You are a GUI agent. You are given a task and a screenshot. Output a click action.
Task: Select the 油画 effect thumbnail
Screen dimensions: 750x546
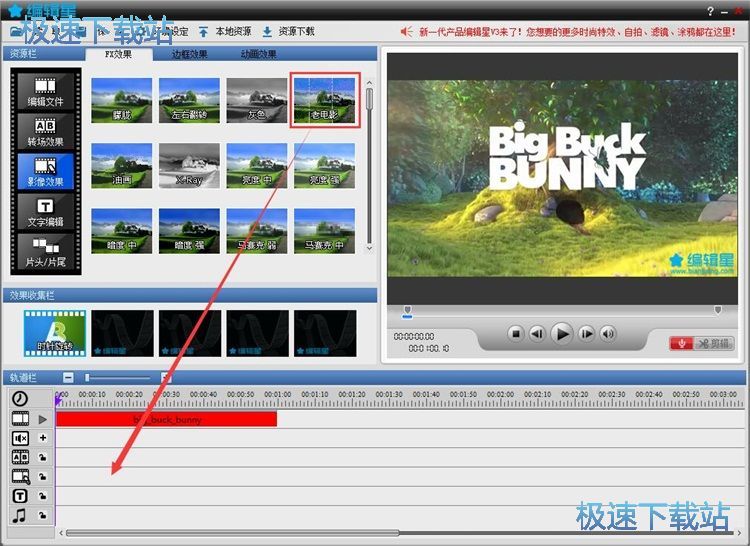click(x=121, y=165)
